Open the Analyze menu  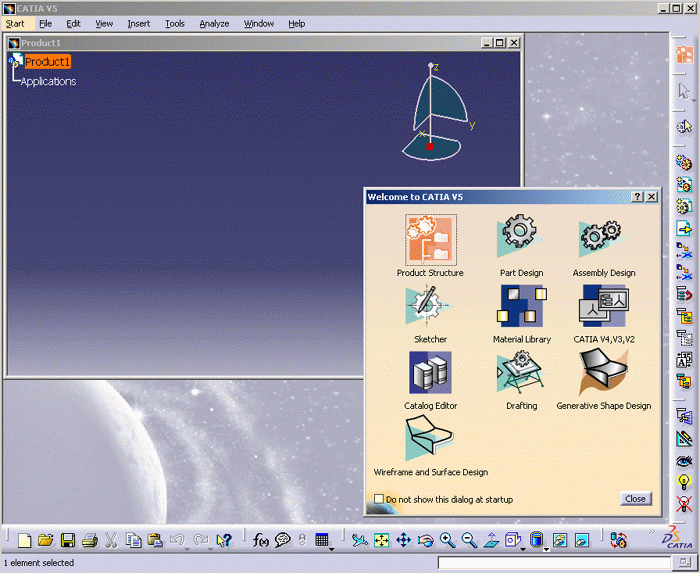[x=214, y=23]
